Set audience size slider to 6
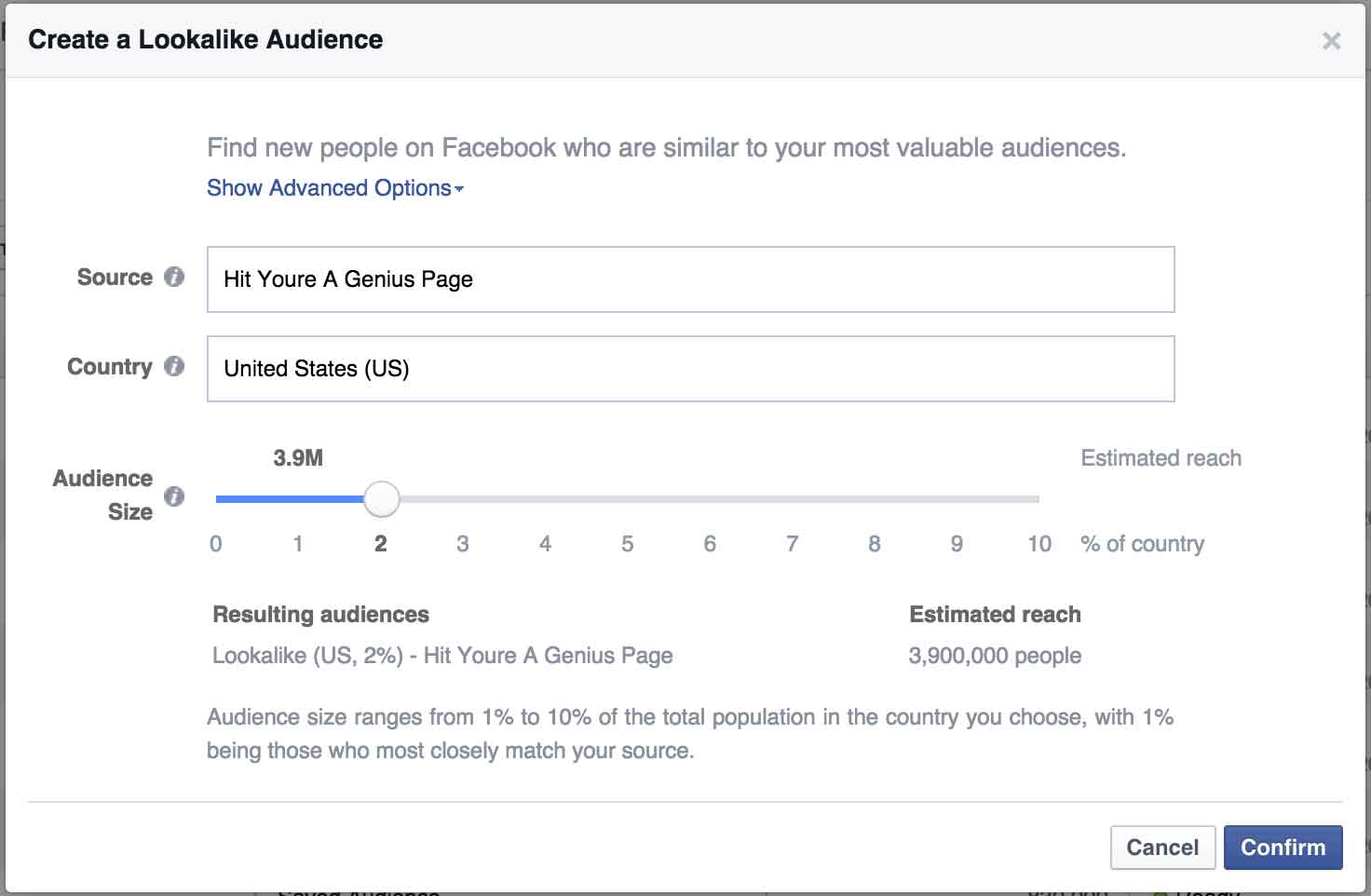The image size is (1371, 896). (710, 499)
